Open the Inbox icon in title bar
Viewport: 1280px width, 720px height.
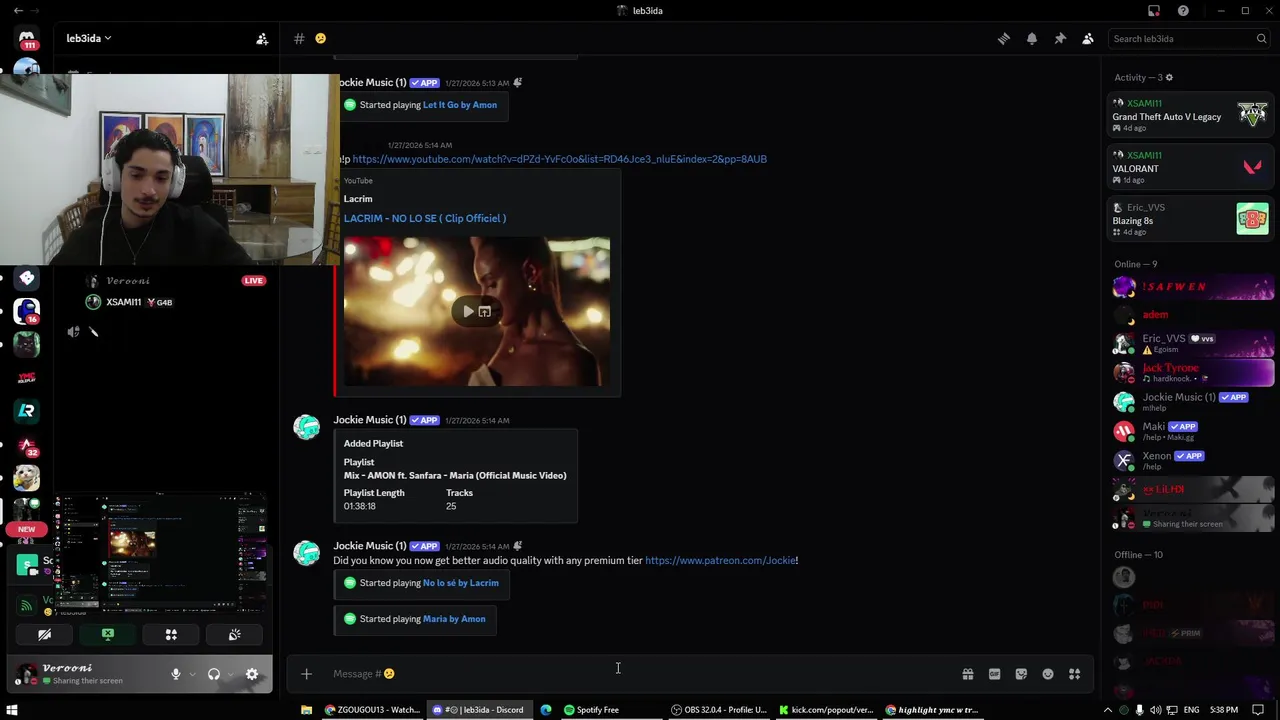pos(1154,11)
